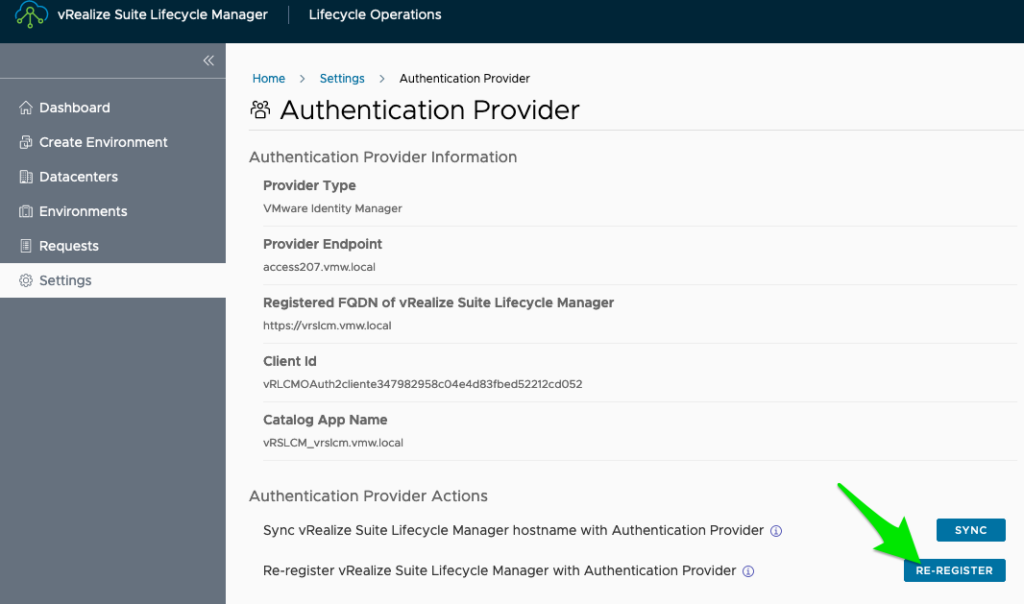The width and height of the screenshot is (1024, 604).
Task: Show info tooltip for Sync action
Action: (776, 531)
